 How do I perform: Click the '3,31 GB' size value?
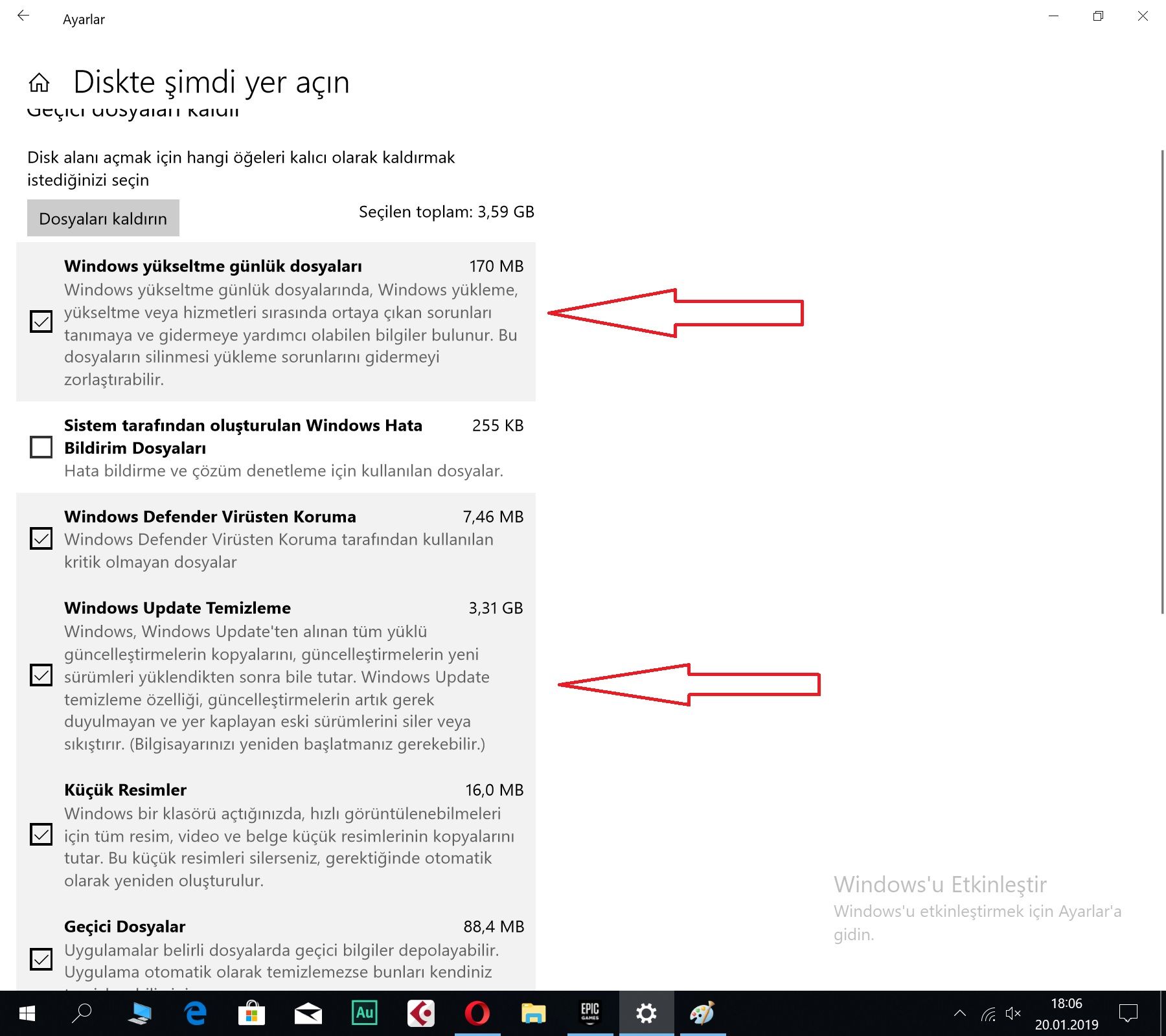496,608
